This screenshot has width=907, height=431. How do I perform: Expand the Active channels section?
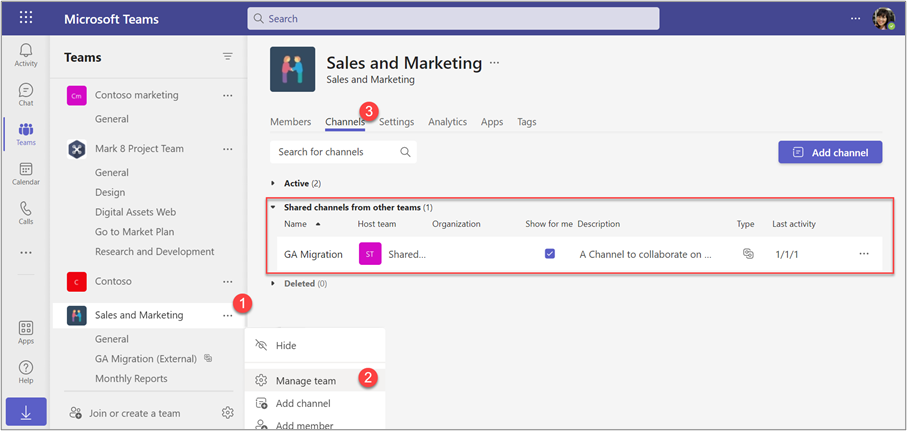click(x=275, y=184)
